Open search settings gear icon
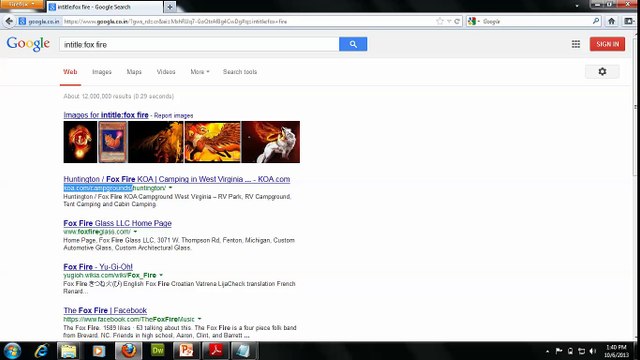Viewport: 640px width, 360px height. [602, 71]
